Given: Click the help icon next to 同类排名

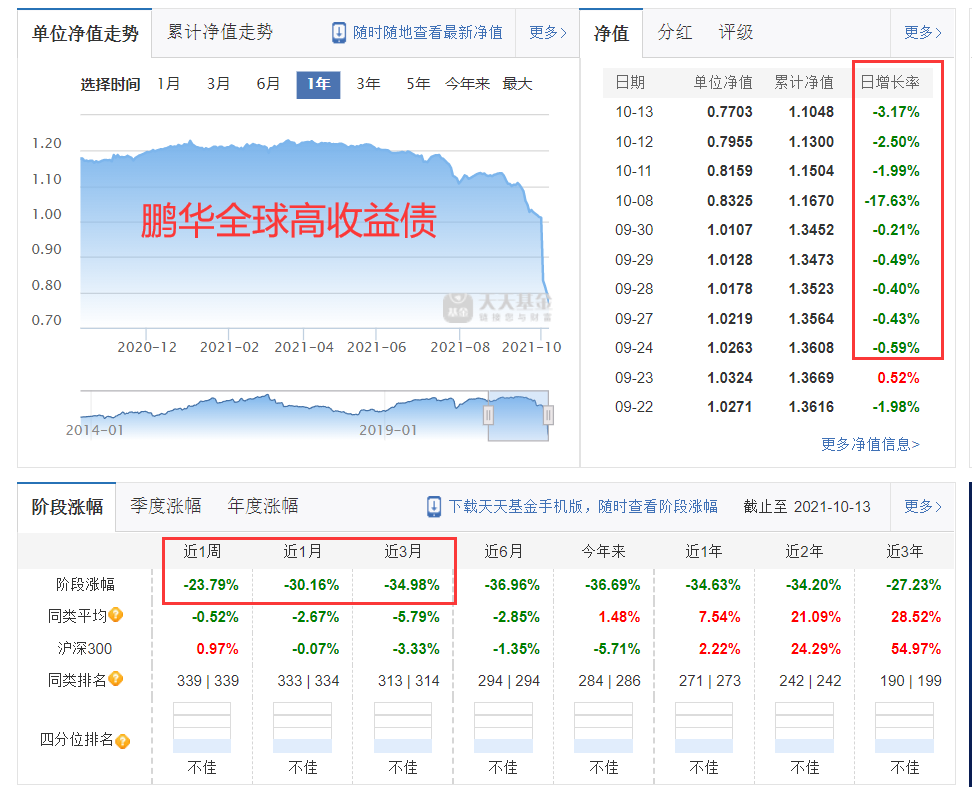Looking at the screenshot, I should click(116, 679).
